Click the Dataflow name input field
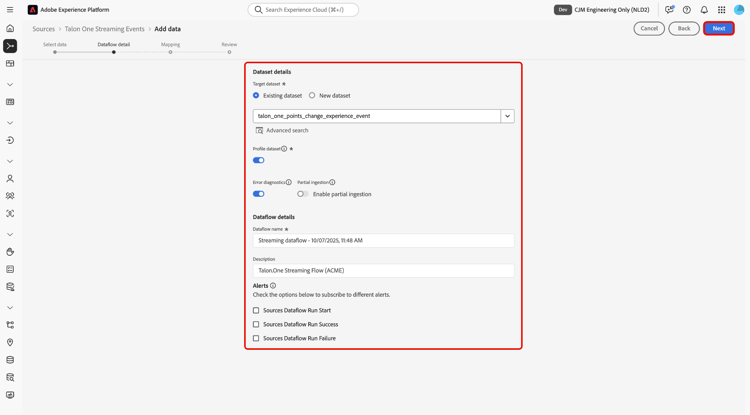The width and height of the screenshot is (750, 415). [x=384, y=240]
